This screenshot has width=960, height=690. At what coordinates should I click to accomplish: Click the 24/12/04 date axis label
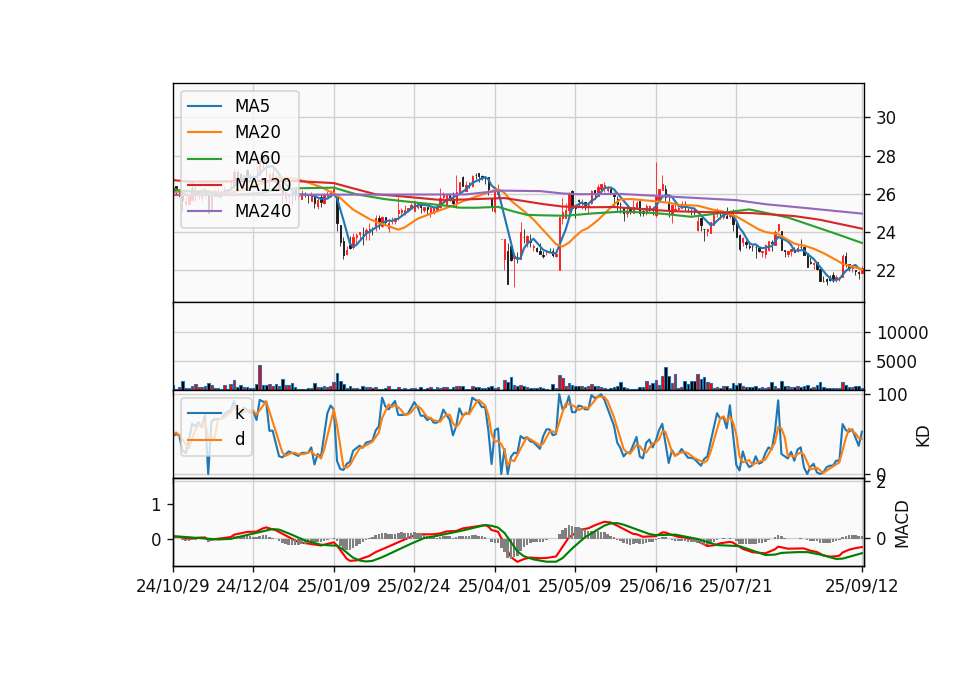coord(253,586)
